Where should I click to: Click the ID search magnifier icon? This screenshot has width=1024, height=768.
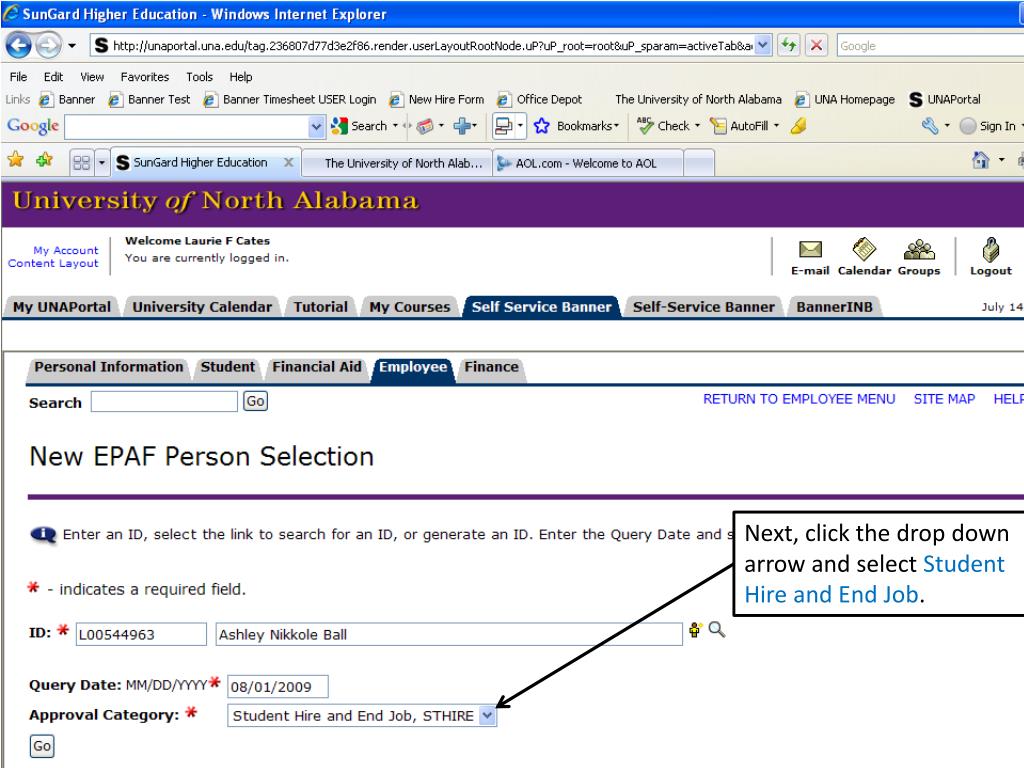tap(716, 630)
